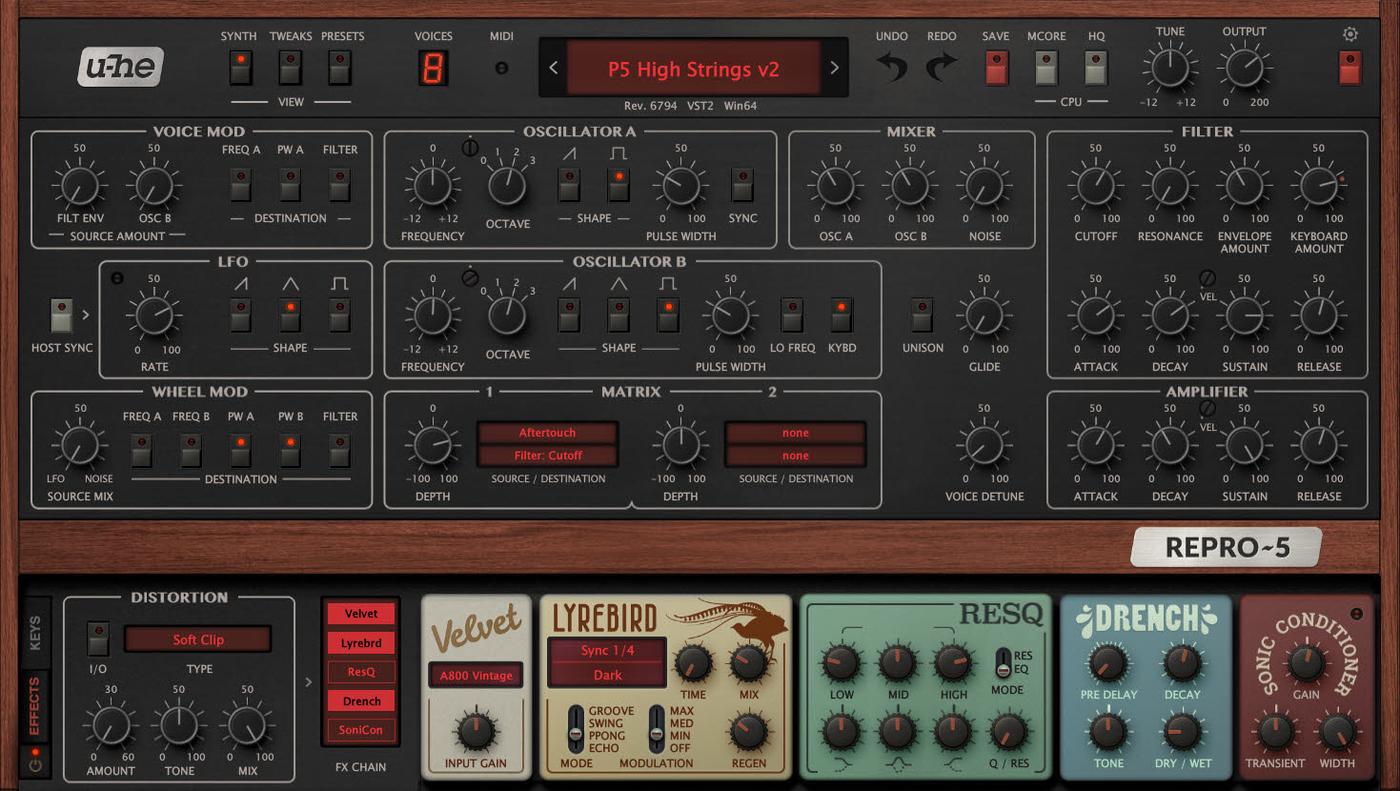This screenshot has width=1400, height=791.
Task: Toggle Filter envelope VEL velocity icon
Action: point(1207,278)
